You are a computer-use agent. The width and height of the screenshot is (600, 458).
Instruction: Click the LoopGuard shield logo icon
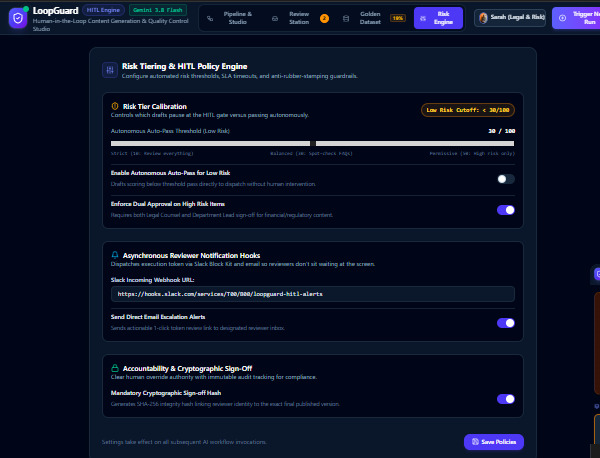tap(18, 18)
